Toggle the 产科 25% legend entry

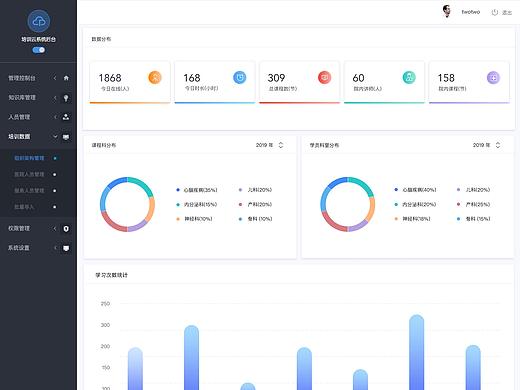[x=474, y=204]
